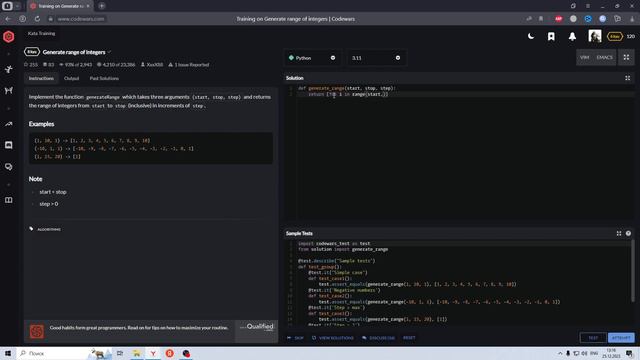Open the 3.11 version dropdown
The width and height of the screenshot is (640, 360).
[376, 58]
